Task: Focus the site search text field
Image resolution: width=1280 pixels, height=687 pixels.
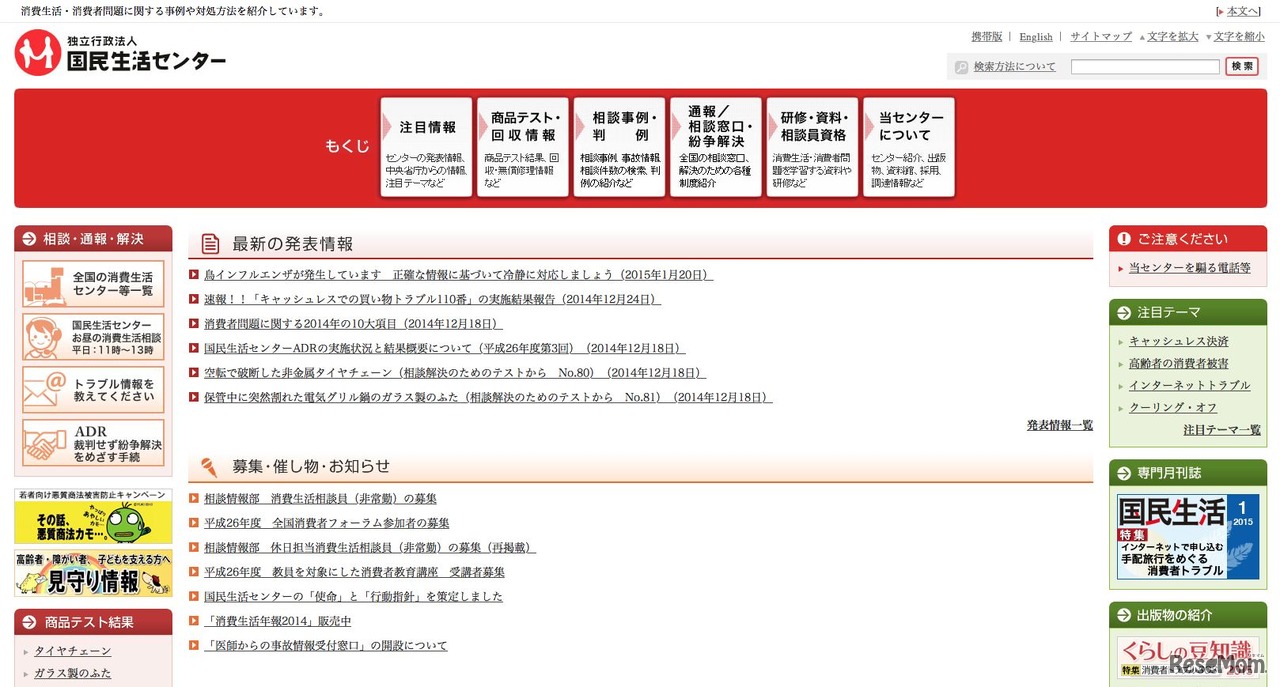Action: click(x=1145, y=67)
